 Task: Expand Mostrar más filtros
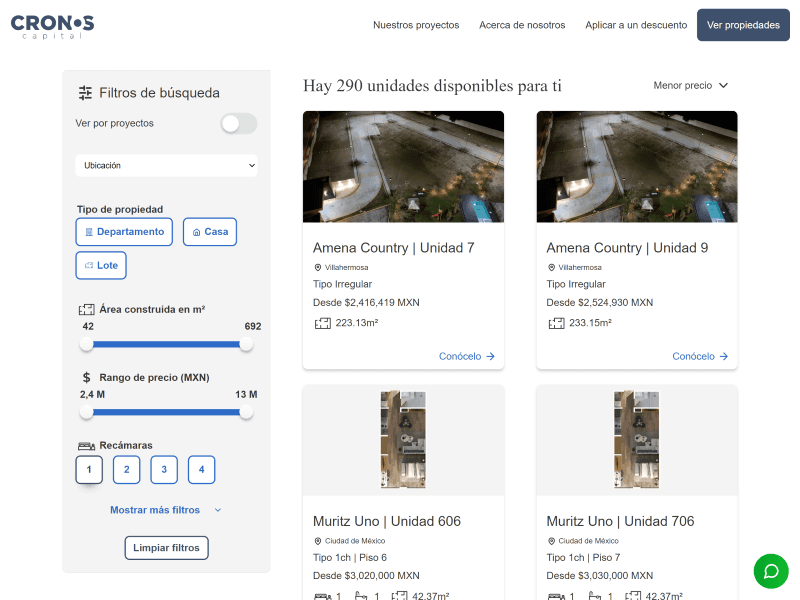click(x=166, y=510)
